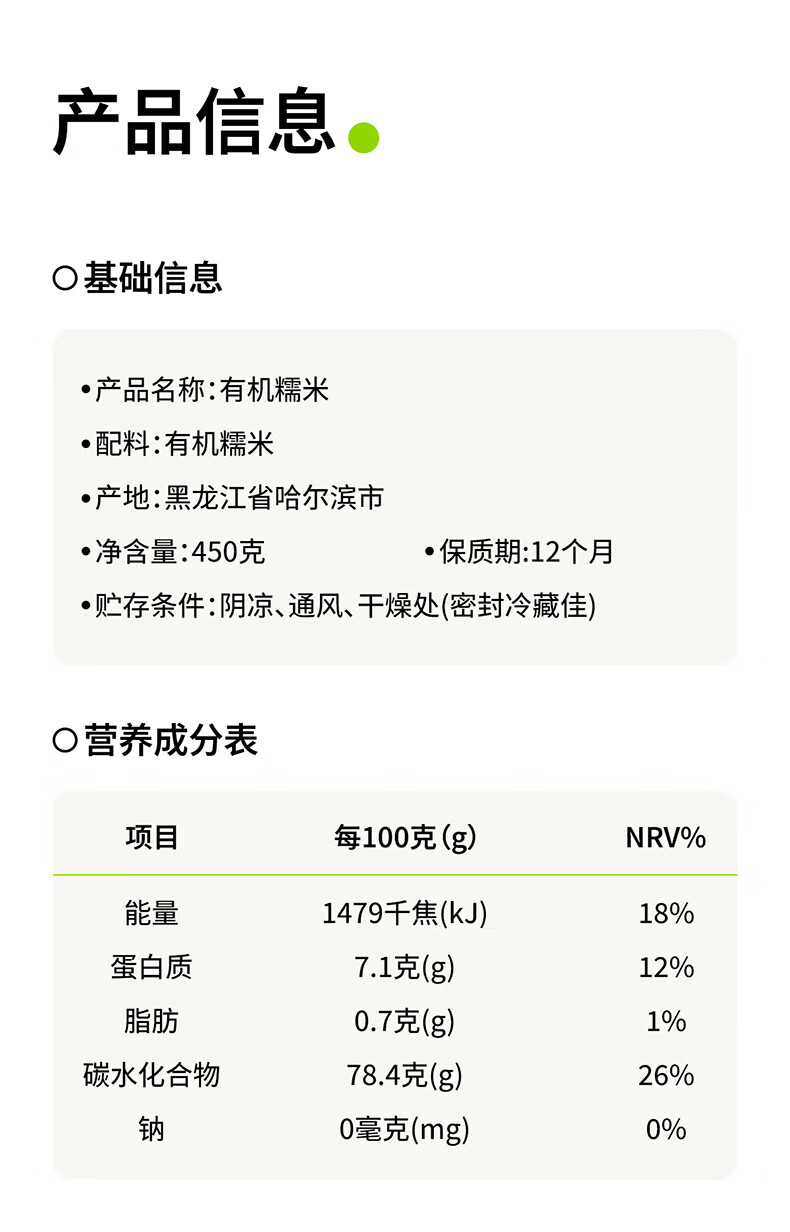Click the green dot beside 产品信息

364,137
